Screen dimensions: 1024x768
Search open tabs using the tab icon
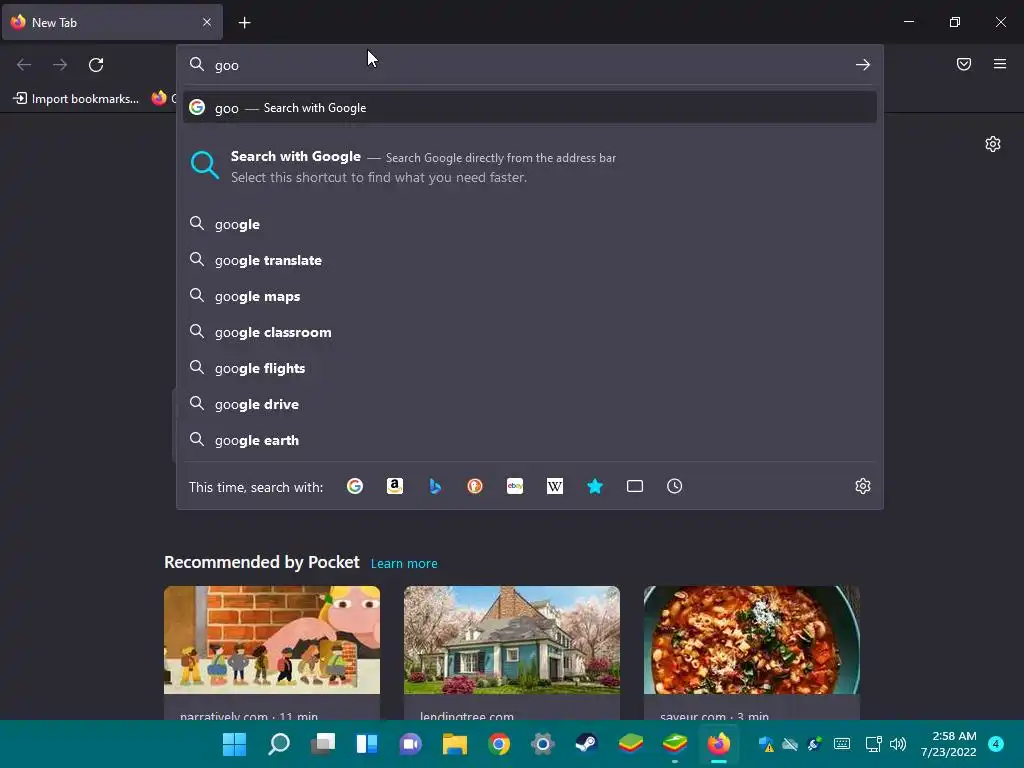click(x=635, y=486)
